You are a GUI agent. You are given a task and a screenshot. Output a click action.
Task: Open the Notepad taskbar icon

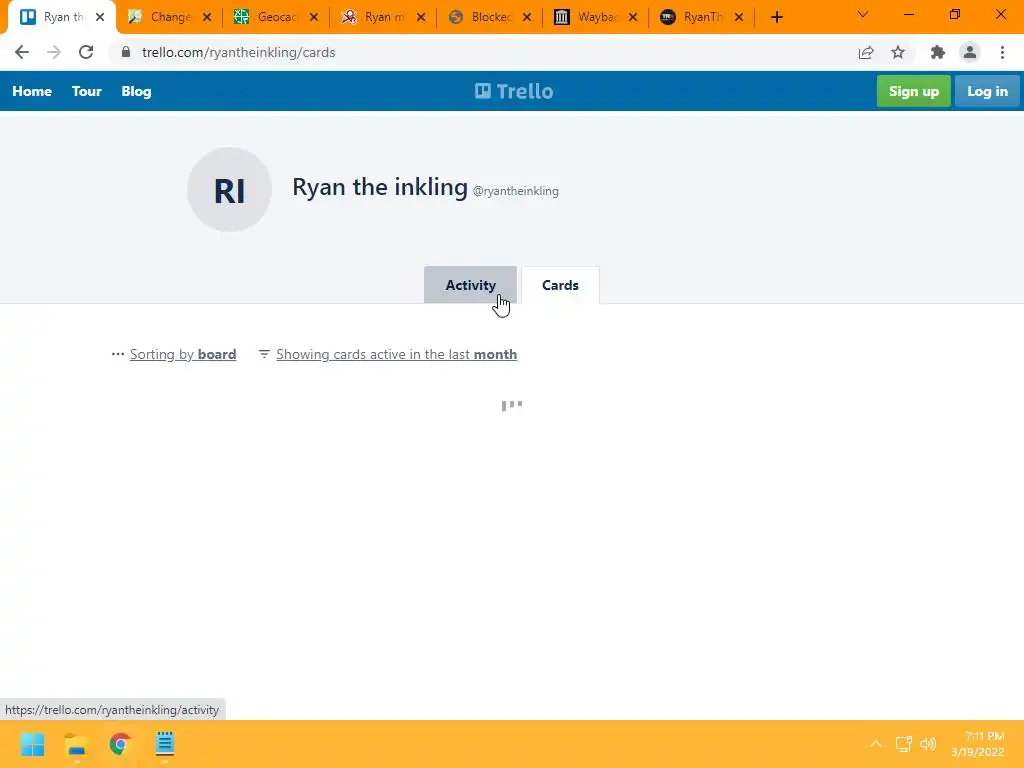point(165,744)
